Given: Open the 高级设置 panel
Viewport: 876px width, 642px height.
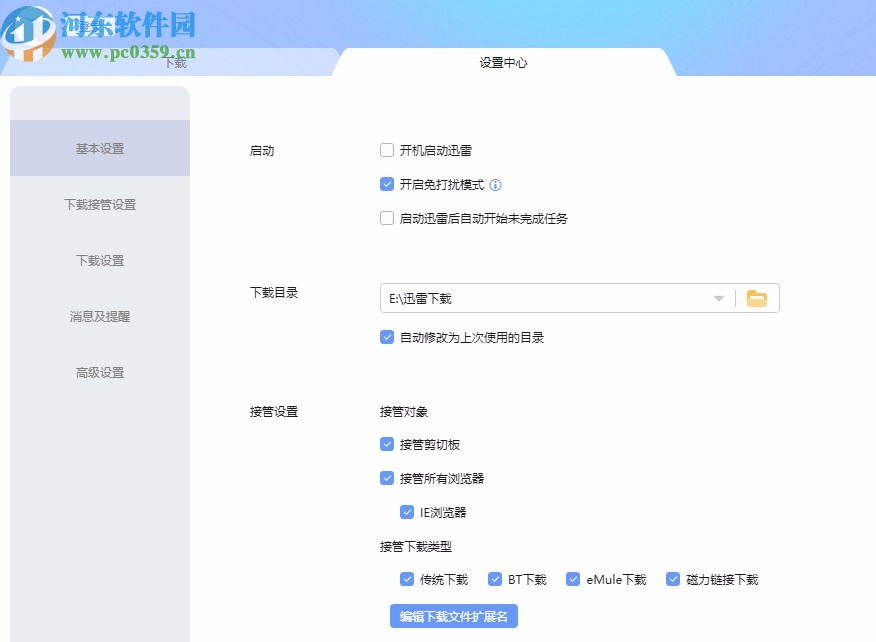Looking at the screenshot, I should tap(99, 372).
